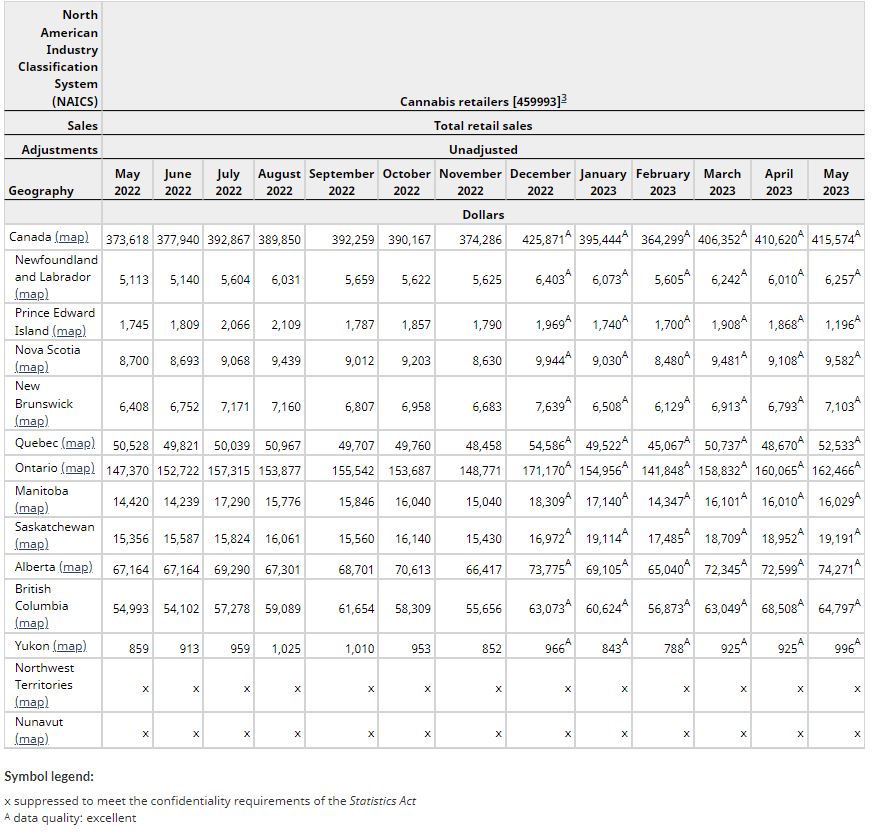Click the September 2022 column header
This screenshot has width=873, height=835.
[x=341, y=182]
